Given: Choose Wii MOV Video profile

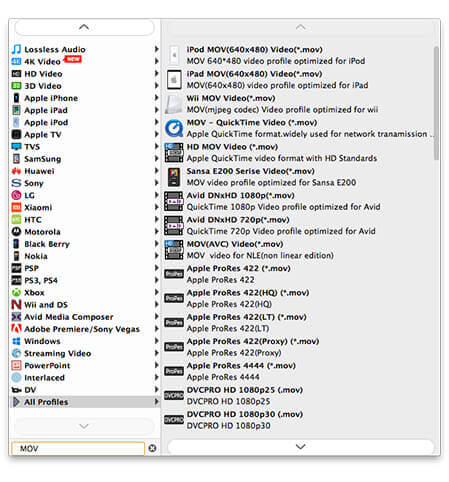Looking at the screenshot, I should (x=298, y=104).
